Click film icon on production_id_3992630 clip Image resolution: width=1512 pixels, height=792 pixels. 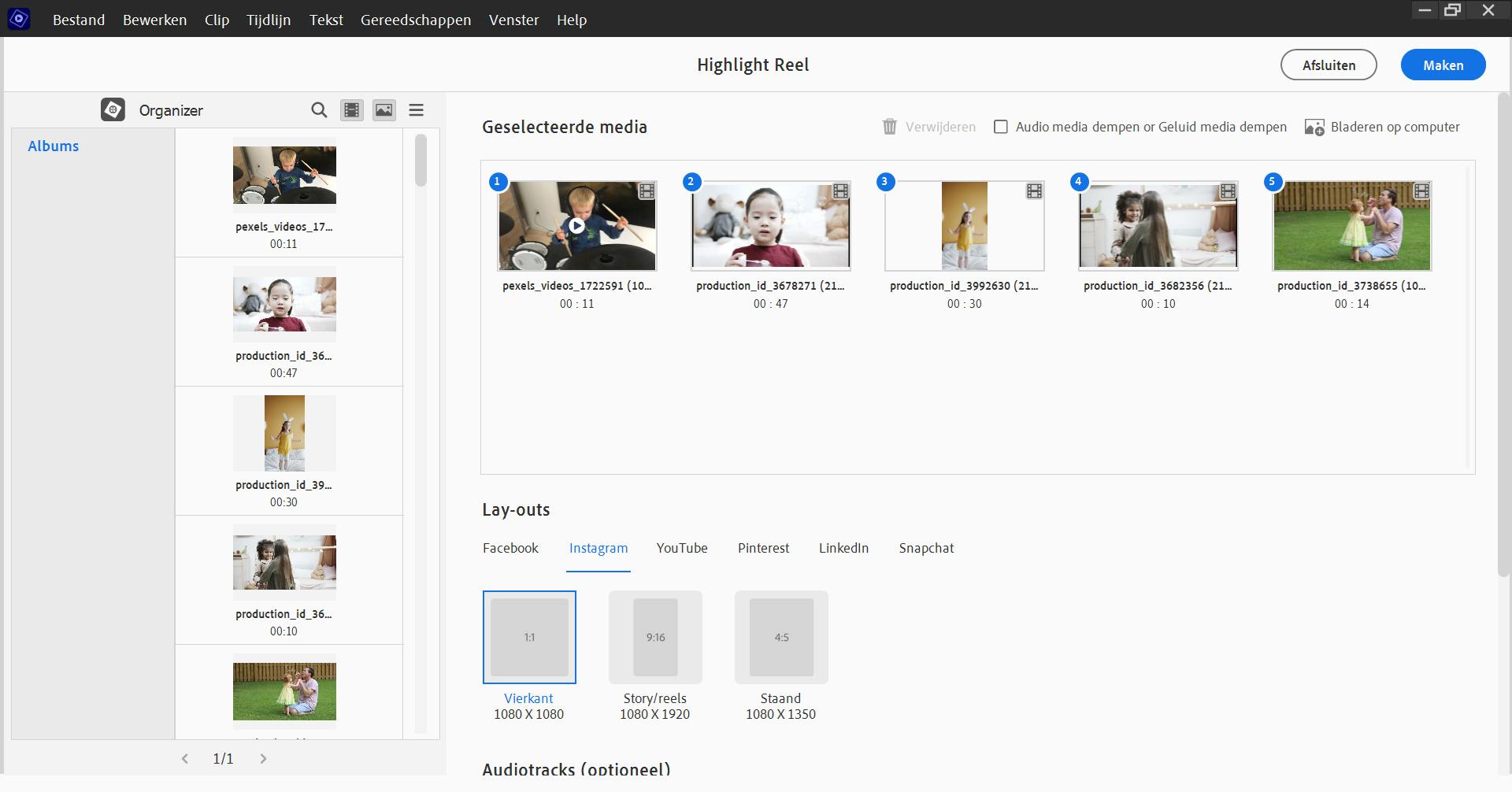pyautogui.click(x=1034, y=191)
